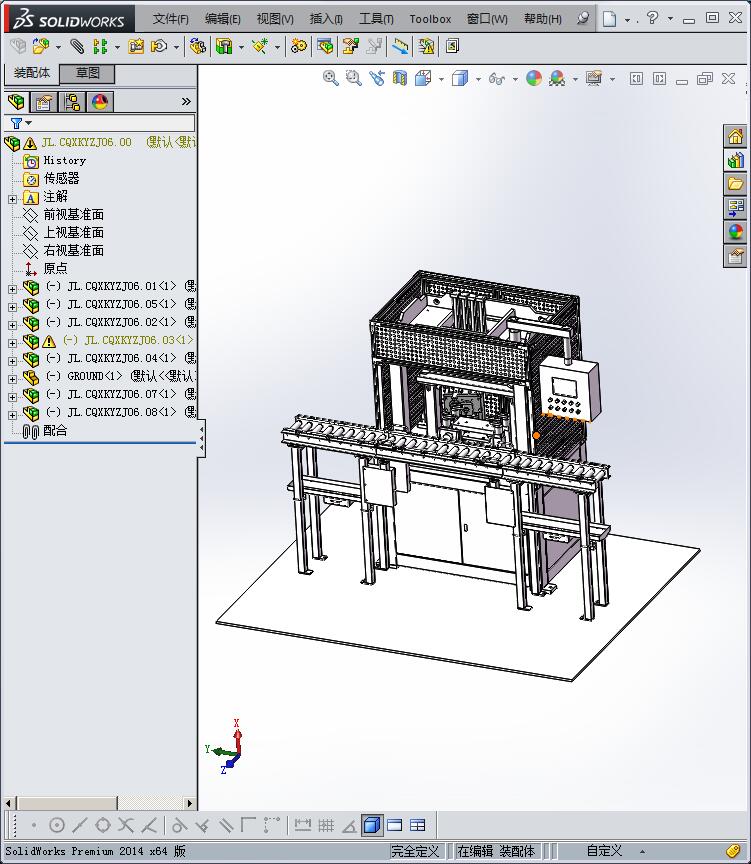The image size is (751, 864).
Task: Click the filter input field in feature tree
Action: coord(99,123)
